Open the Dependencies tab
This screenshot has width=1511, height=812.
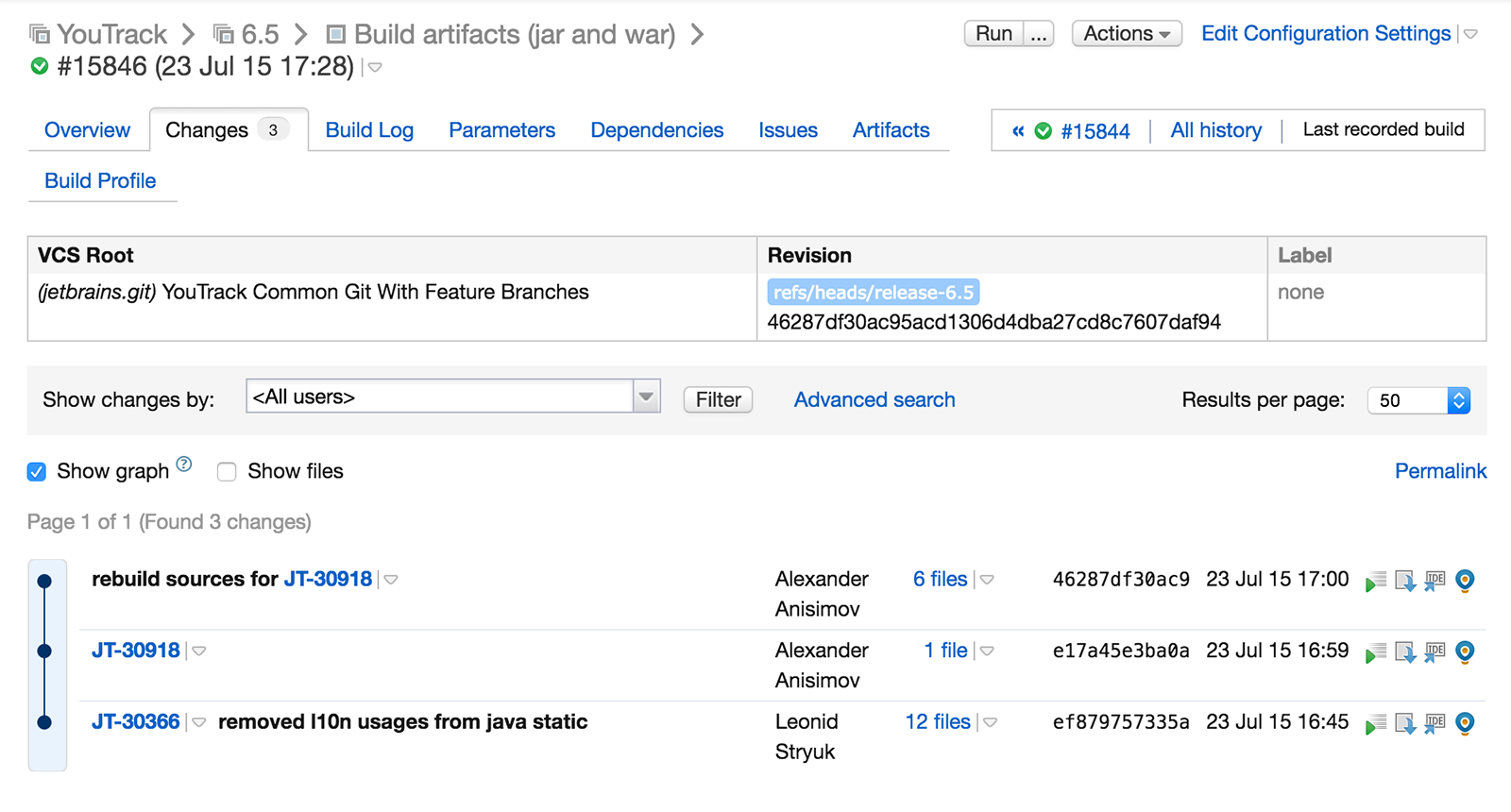(x=657, y=130)
